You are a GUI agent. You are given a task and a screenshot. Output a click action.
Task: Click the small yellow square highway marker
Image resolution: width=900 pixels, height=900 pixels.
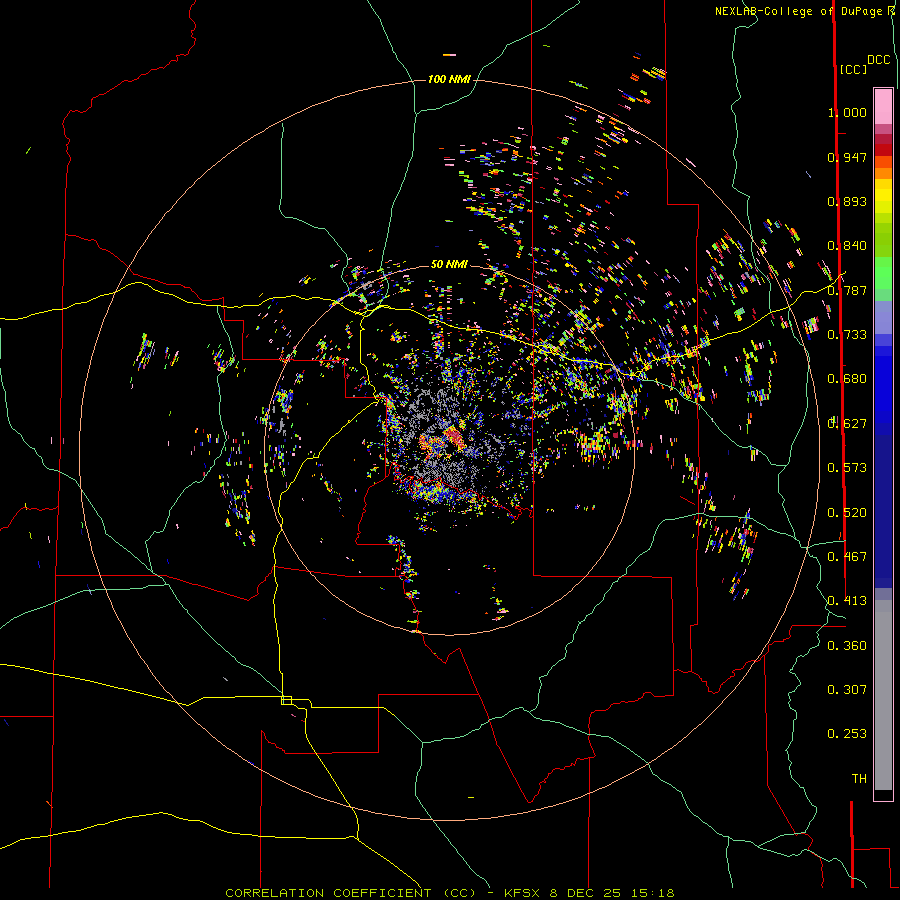tap(286, 700)
